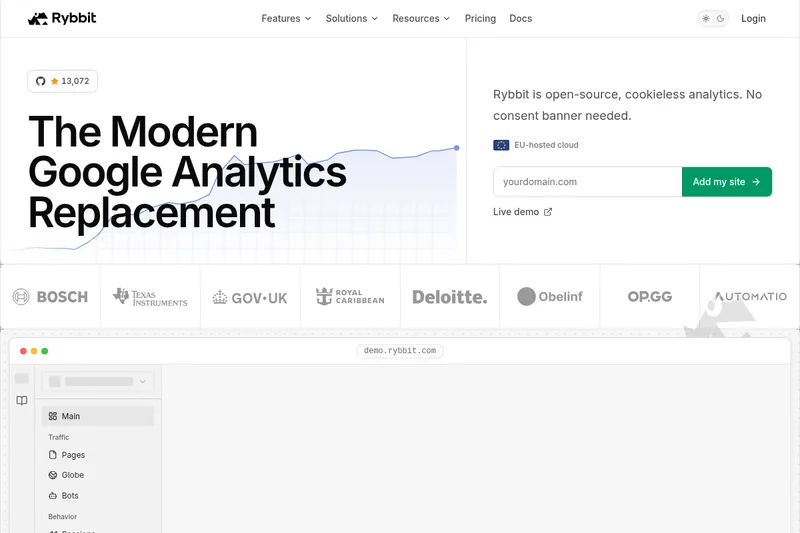Viewport: 800px width, 533px height.
Task: Click the book icon in demo sidebar
Action: (21, 400)
